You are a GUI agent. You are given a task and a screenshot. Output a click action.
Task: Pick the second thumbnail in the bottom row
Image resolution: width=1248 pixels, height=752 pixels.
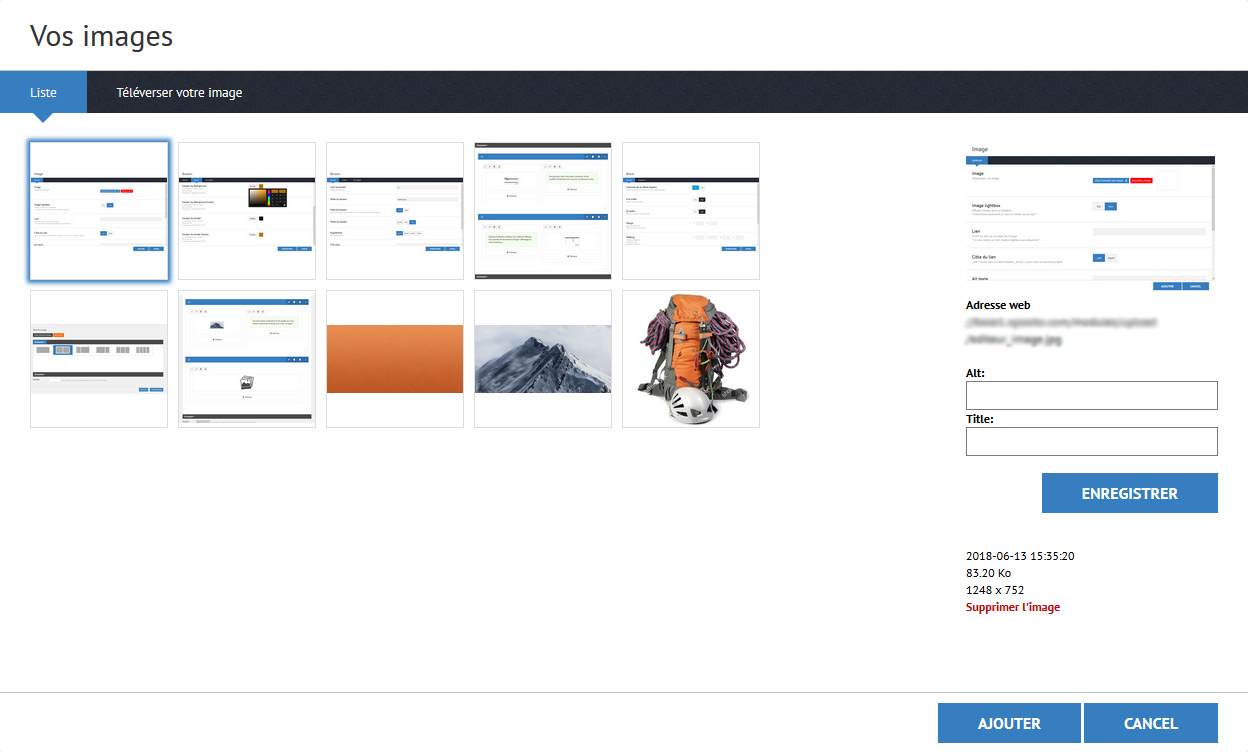pyautogui.click(x=247, y=359)
